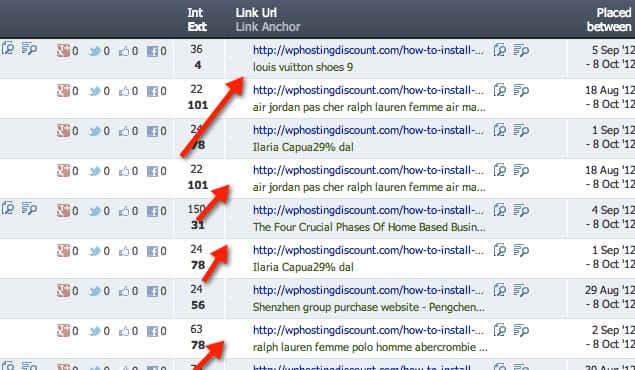Click the Google+ icon in the louis vuitton shoes row
The image size is (635, 370).
(63, 51)
